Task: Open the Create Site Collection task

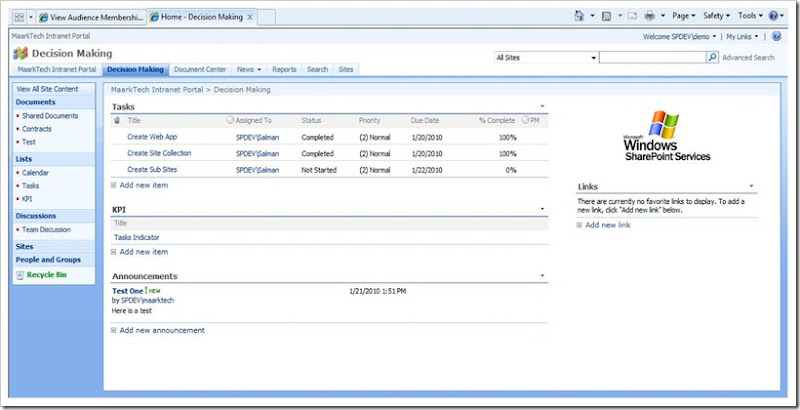Action: coord(159,153)
